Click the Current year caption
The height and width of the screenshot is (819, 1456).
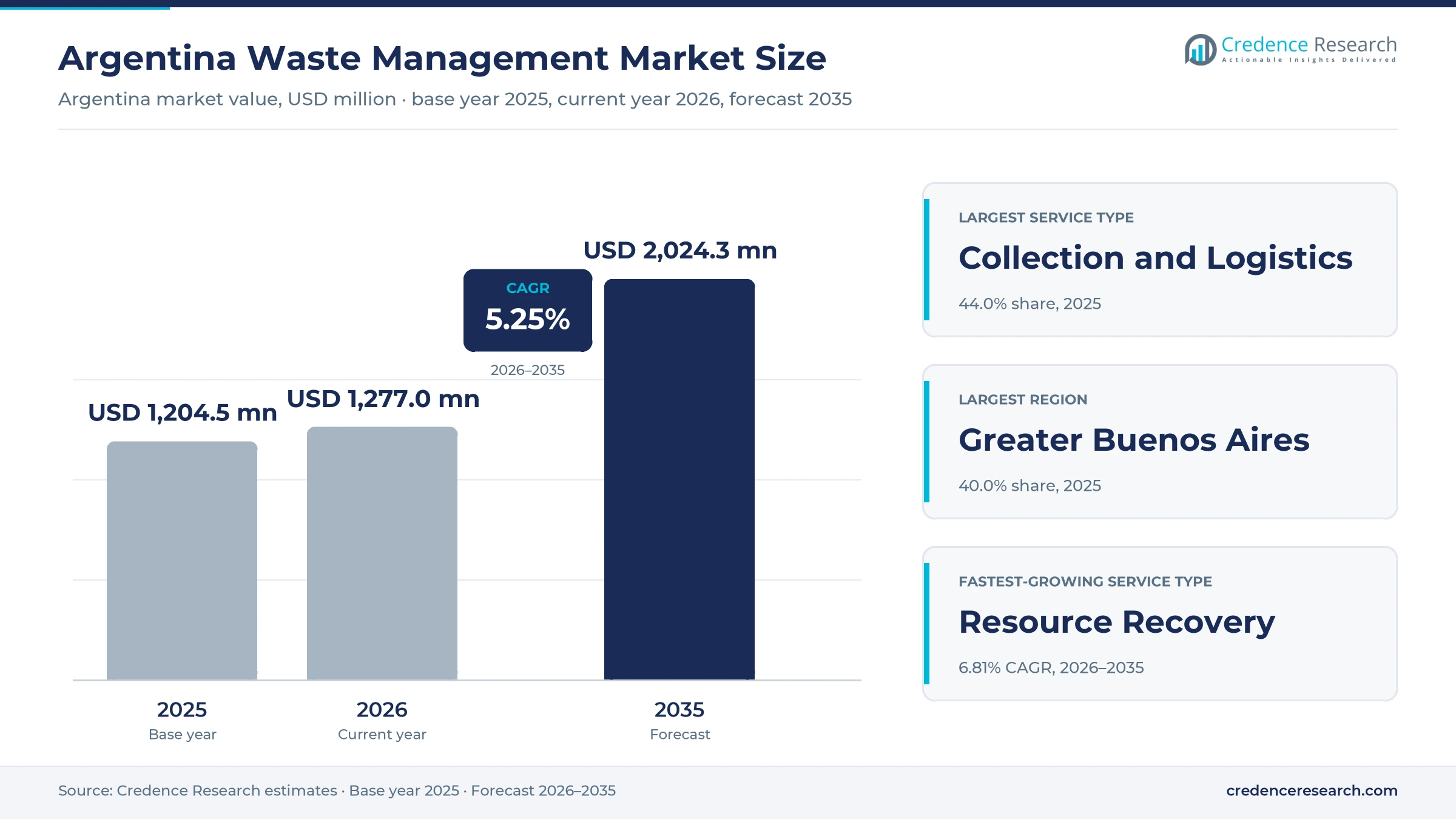[382, 735]
